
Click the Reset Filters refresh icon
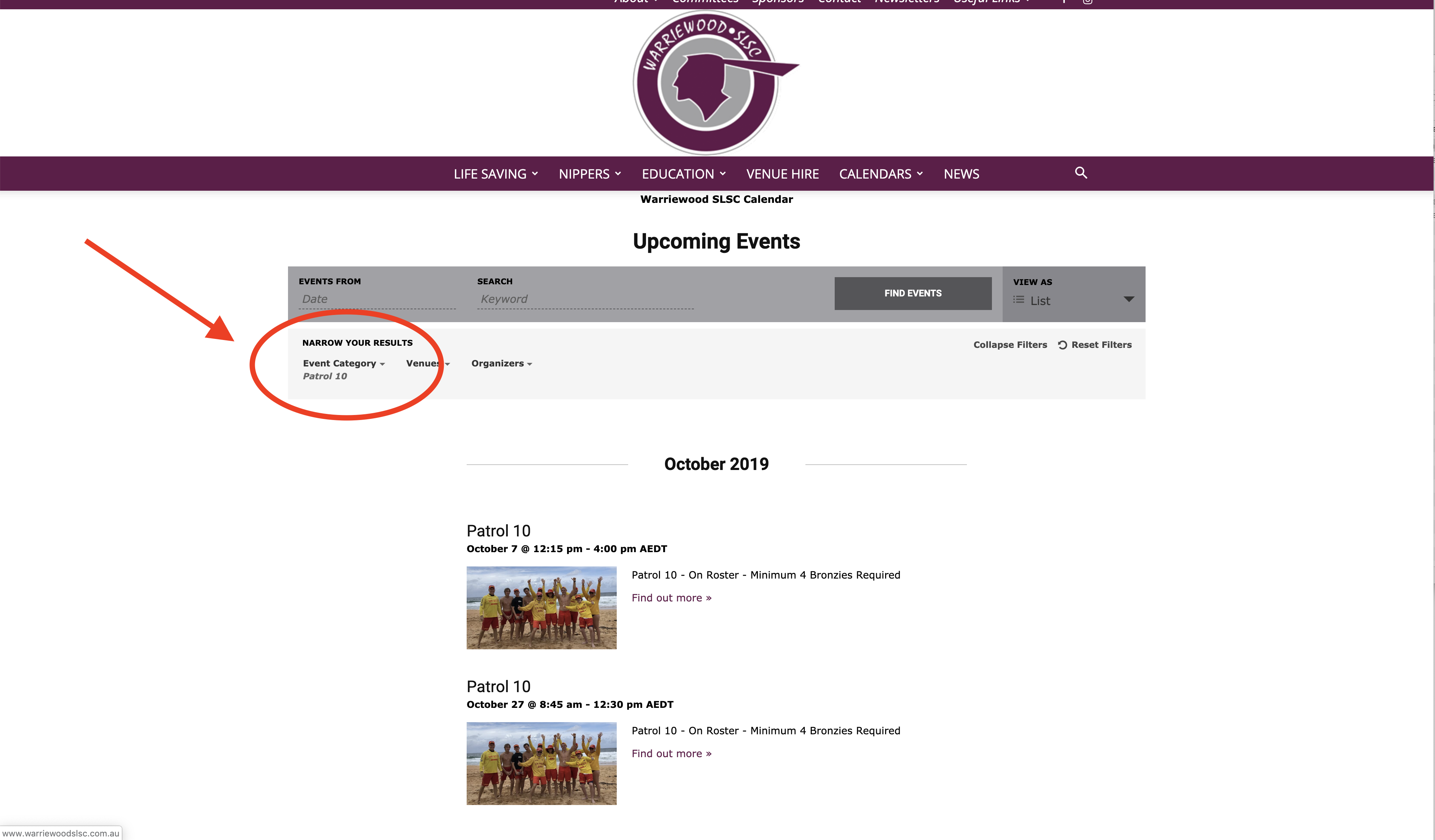pos(1062,345)
